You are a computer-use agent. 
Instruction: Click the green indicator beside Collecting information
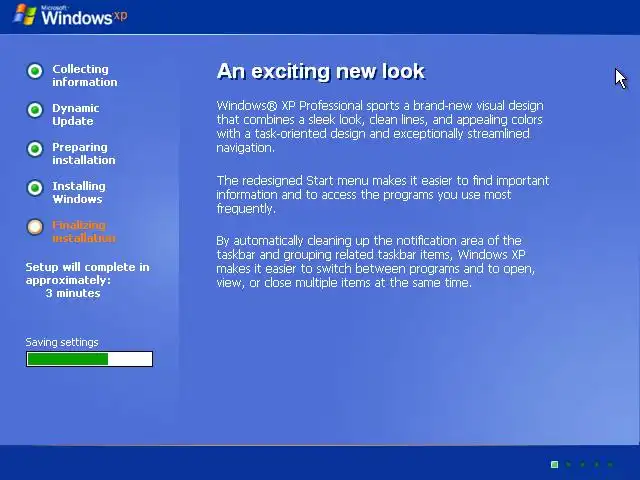click(35, 71)
